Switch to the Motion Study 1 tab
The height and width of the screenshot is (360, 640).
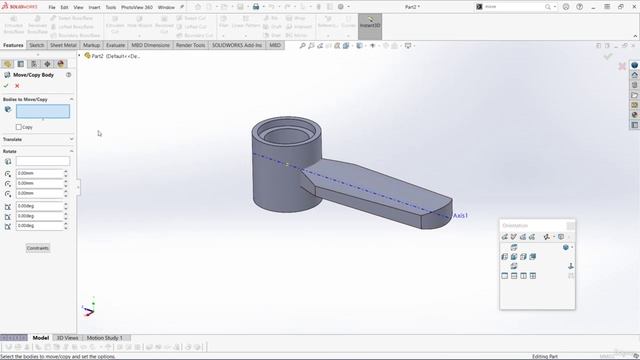point(104,338)
